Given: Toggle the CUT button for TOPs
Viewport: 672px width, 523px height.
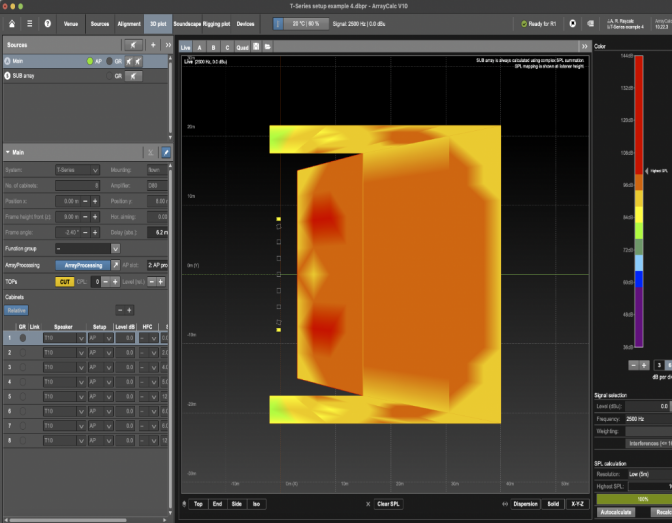Looking at the screenshot, I should pos(64,283).
